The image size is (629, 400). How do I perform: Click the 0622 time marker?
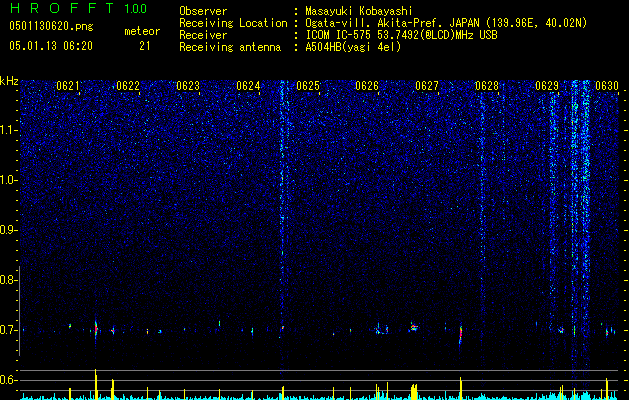click(128, 86)
